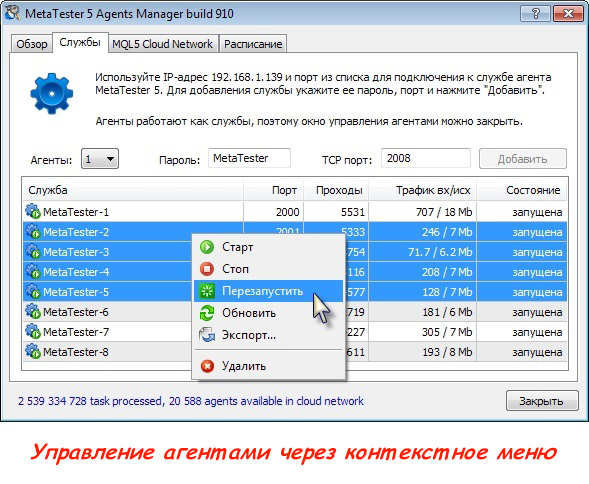Image resolution: width=589 pixels, height=484 pixels.
Task: Select the MetaTester-2 row name
Action: (x=76, y=232)
